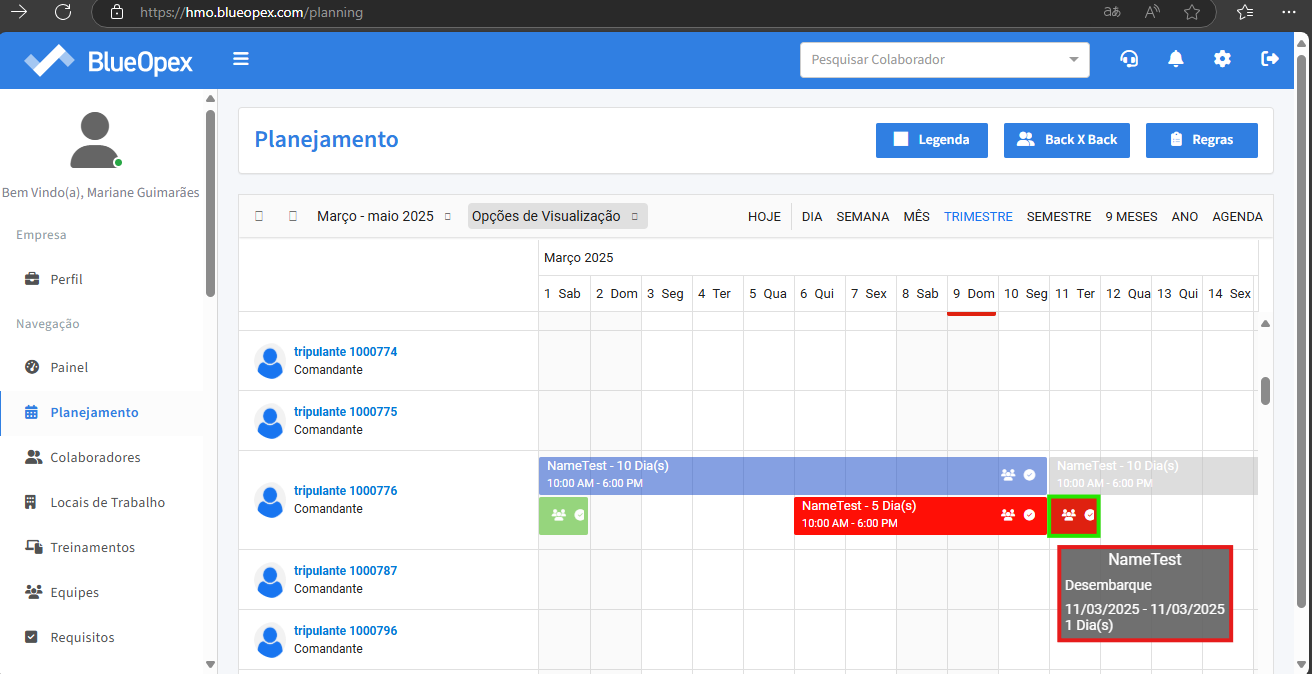
Task: Click the 9 Dom column header
Action: [x=973, y=294]
